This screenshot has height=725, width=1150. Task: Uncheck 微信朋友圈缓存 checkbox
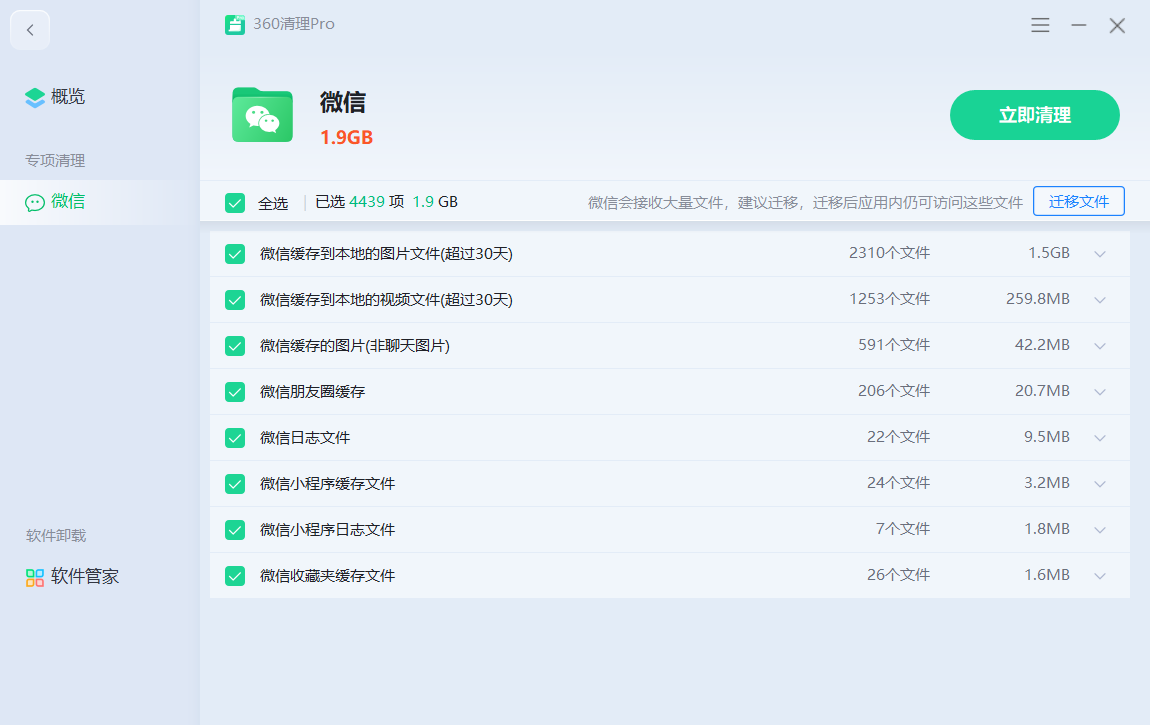point(235,391)
